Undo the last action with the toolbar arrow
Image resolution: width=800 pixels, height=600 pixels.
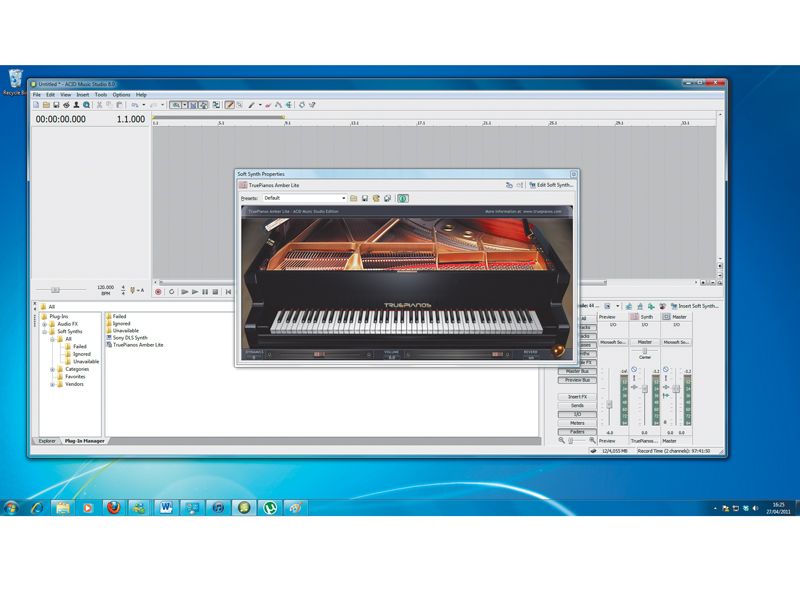tap(135, 105)
